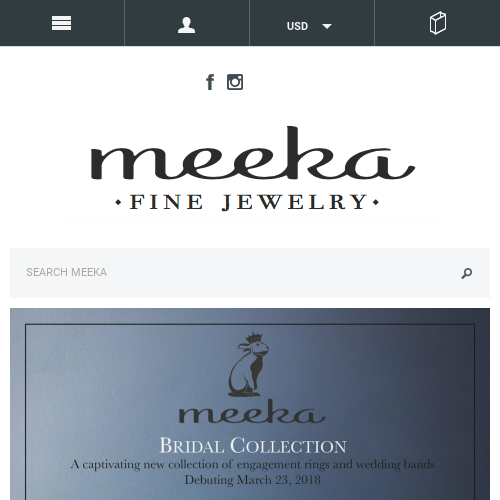
Task: Click the left diamond ornament beside Fine
Action: tap(118, 202)
